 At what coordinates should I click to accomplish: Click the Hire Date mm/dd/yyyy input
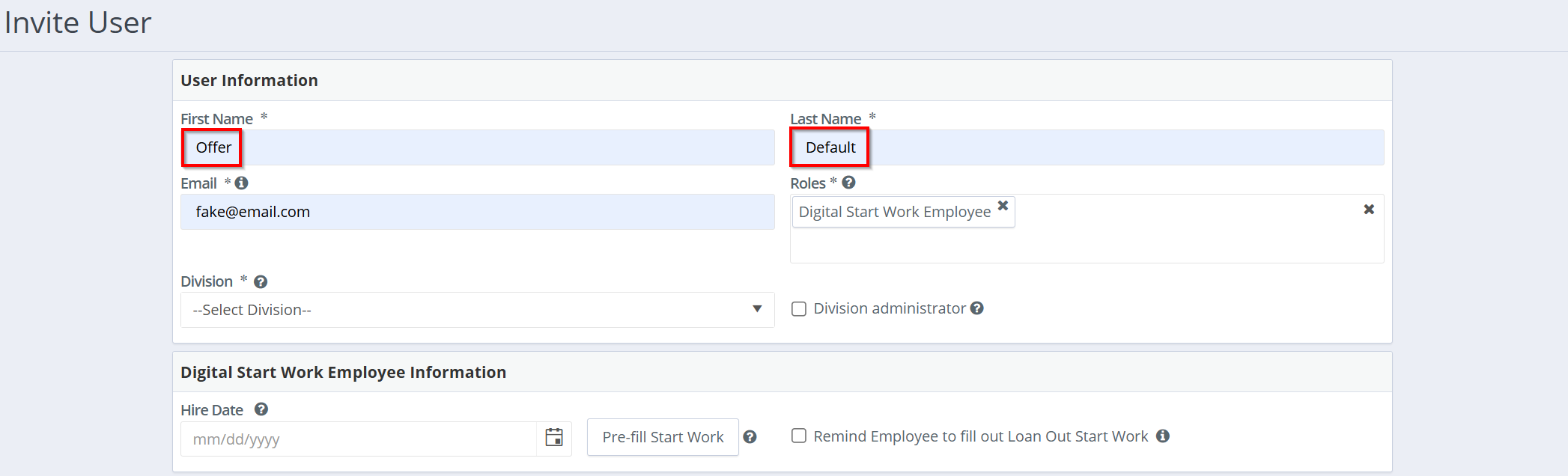pyautogui.click(x=358, y=439)
